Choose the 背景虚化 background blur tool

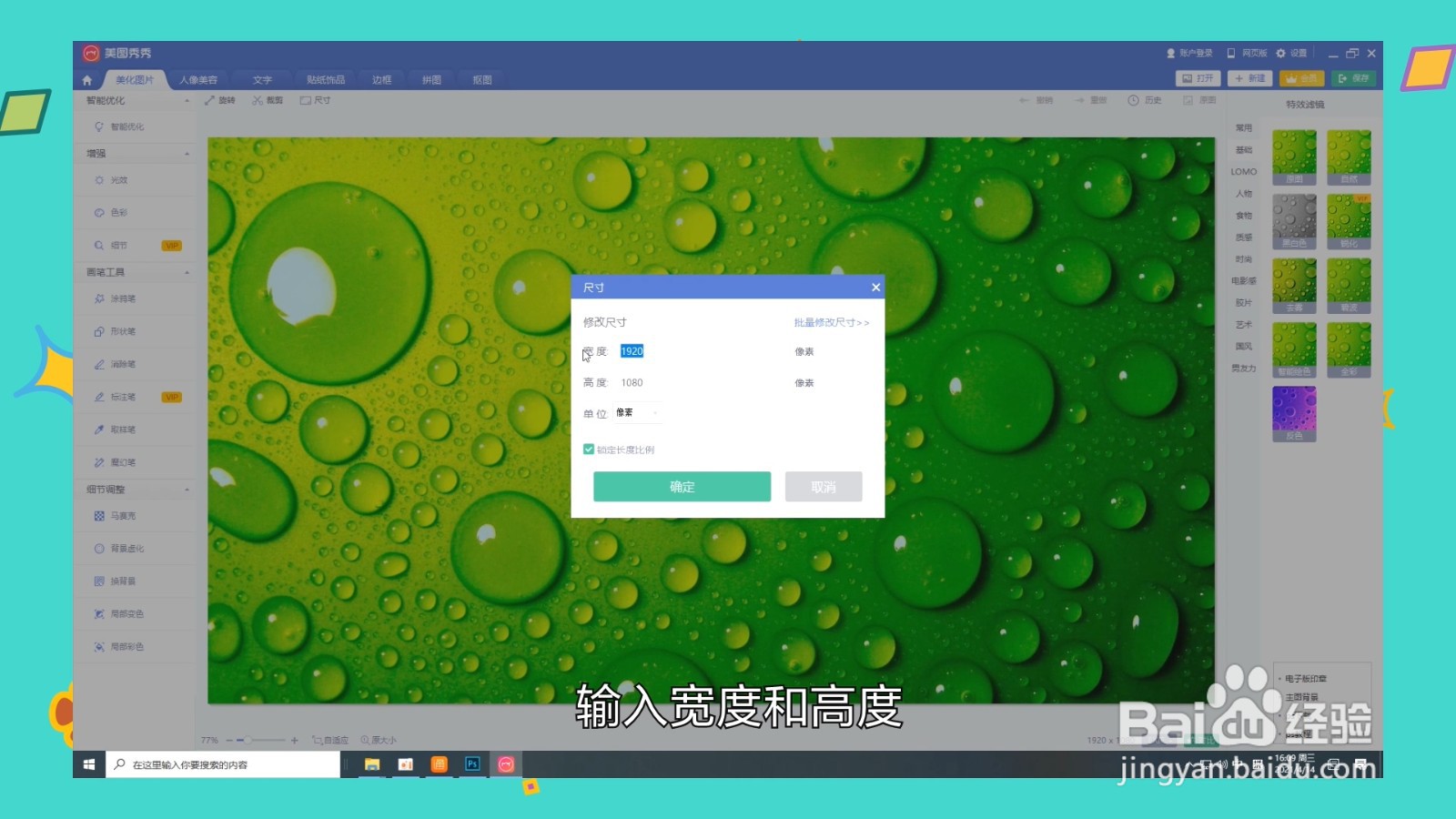(119, 549)
